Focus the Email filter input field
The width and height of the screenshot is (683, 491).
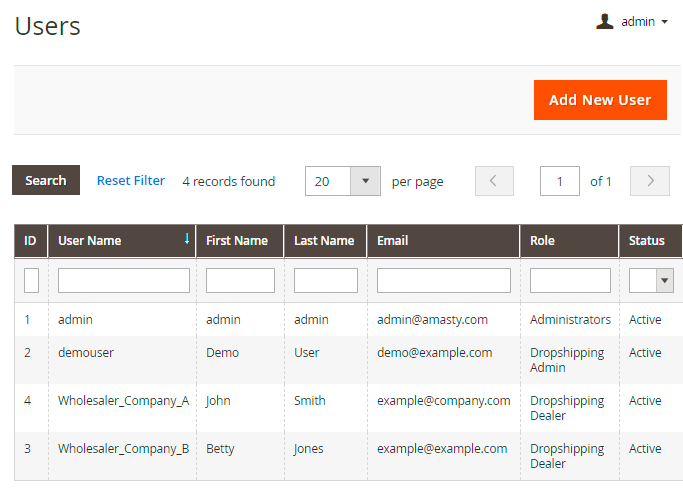pos(443,281)
